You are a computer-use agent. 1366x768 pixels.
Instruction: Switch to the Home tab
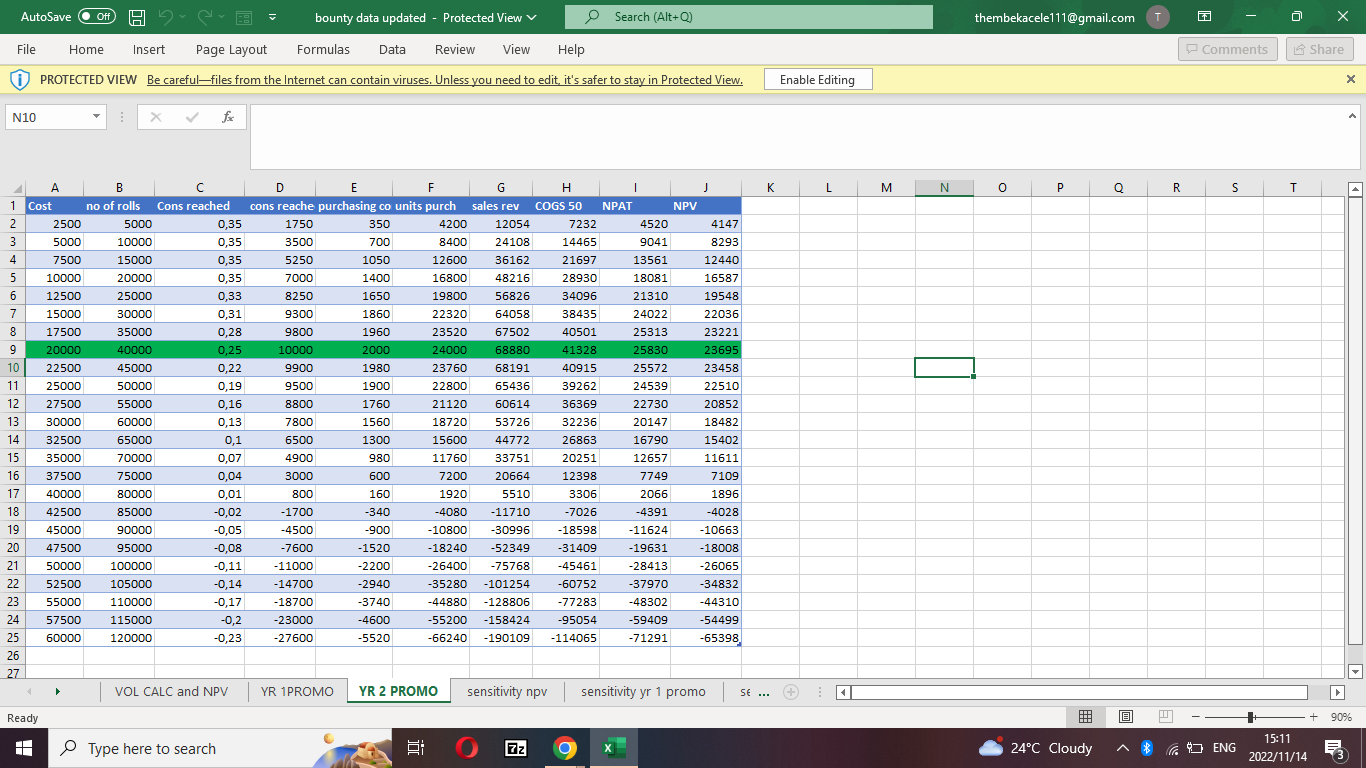(86, 49)
